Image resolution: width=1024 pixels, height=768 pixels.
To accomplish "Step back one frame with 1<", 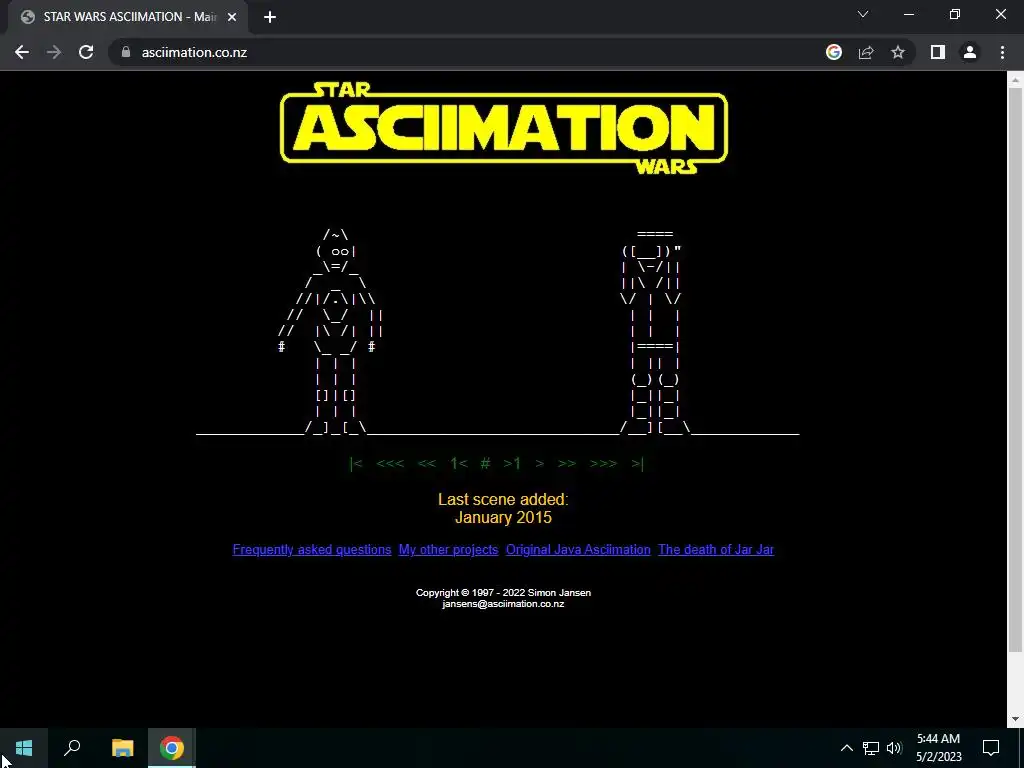I will (x=458, y=464).
